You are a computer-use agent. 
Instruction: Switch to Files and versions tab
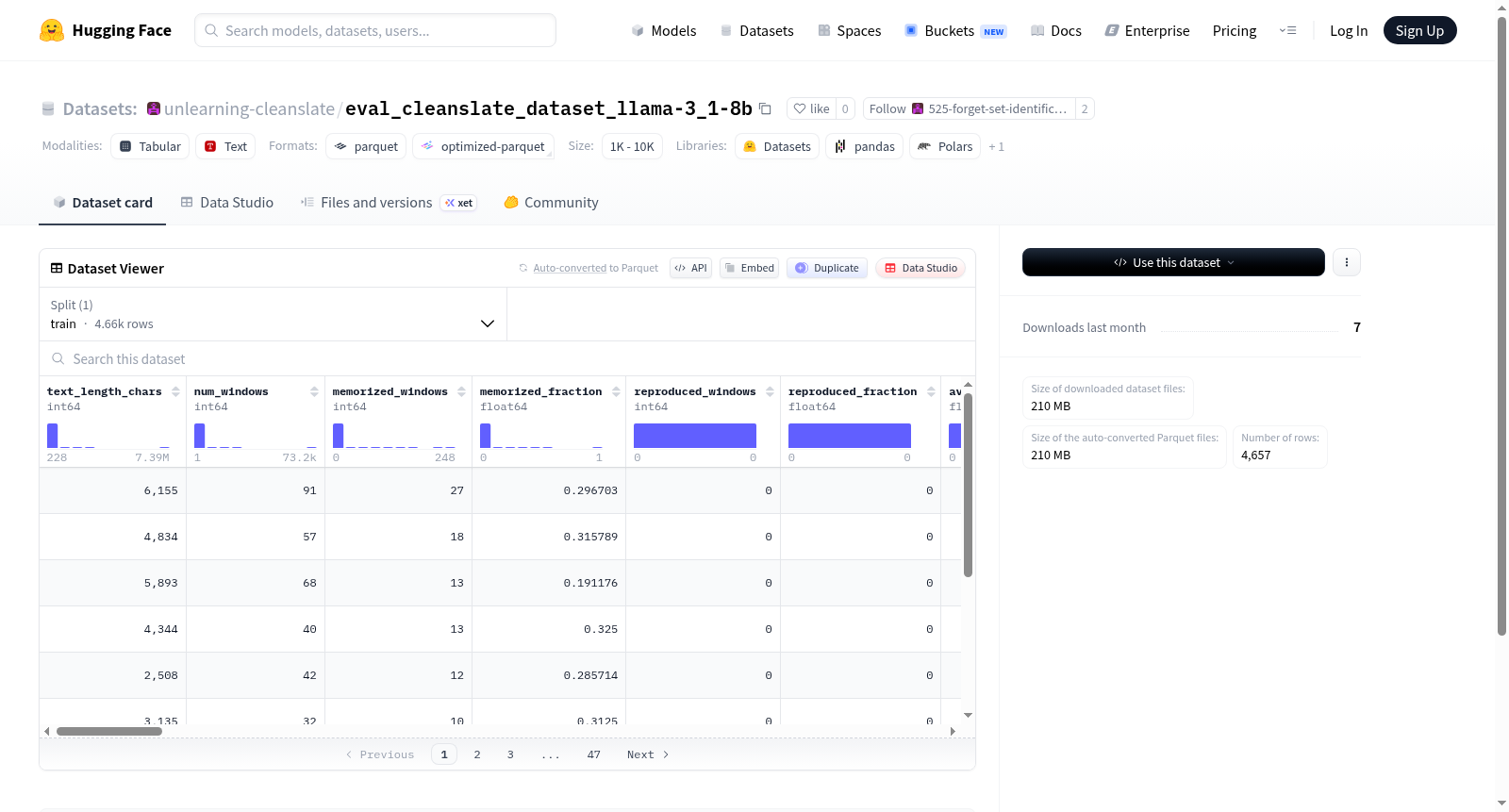(x=388, y=202)
